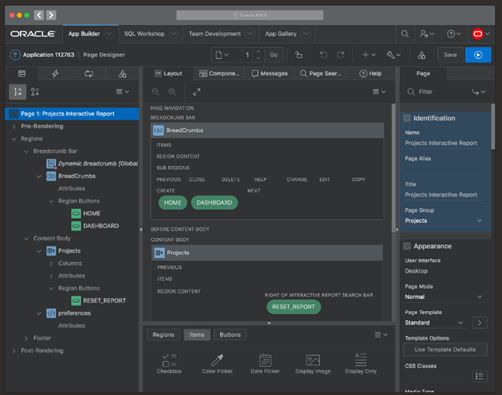Open the Utilities wrench menu
The width and height of the screenshot is (502, 395).
pos(393,55)
